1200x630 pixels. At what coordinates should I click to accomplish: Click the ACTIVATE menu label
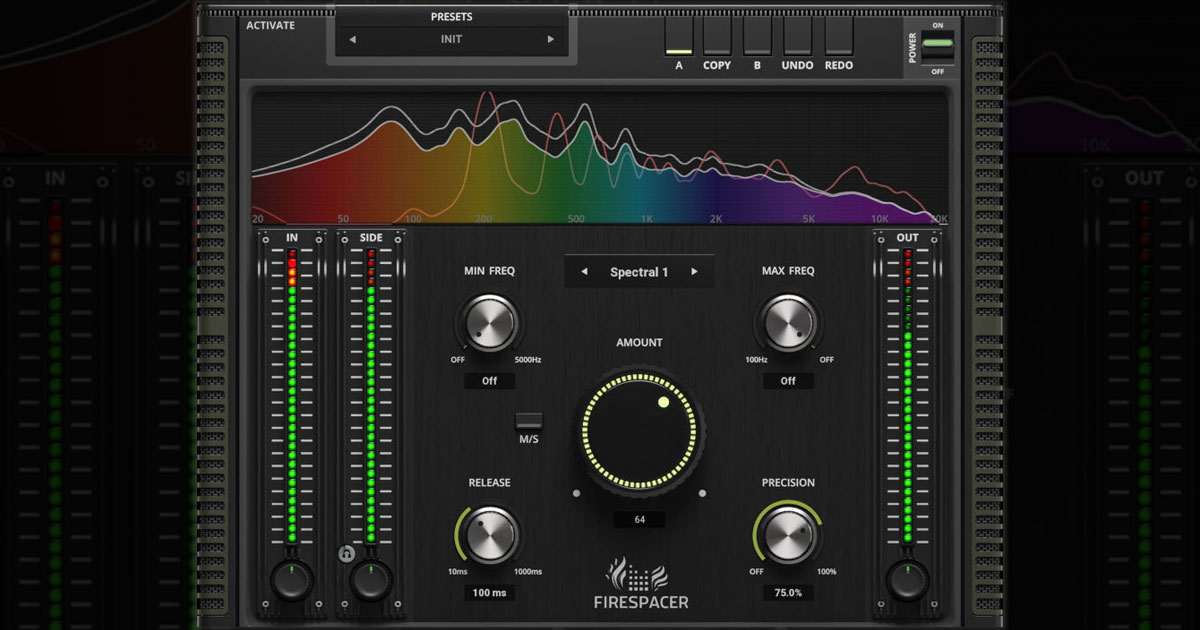point(271,25)
